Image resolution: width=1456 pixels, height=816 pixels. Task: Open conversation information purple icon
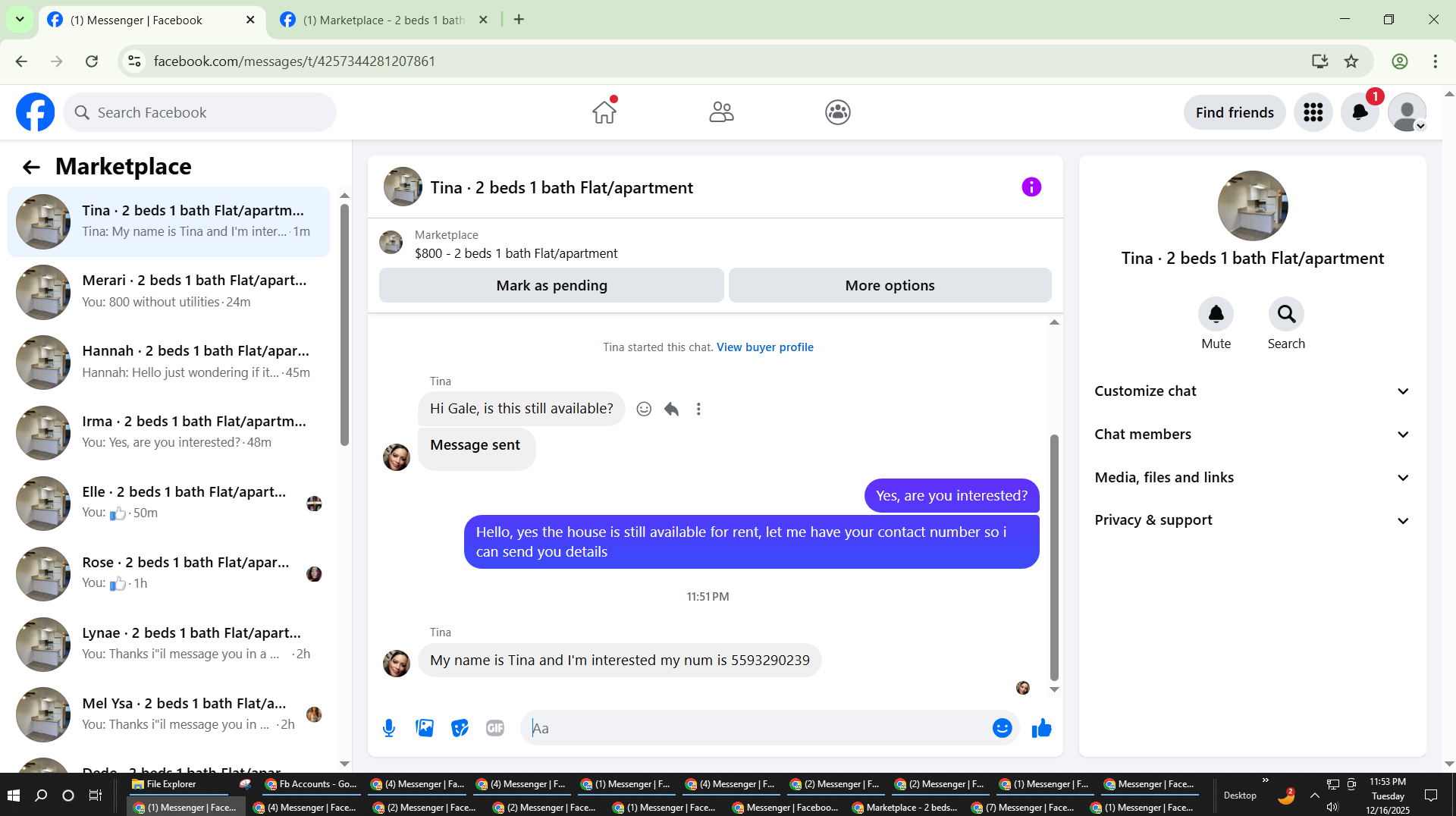(x=1031, y=187)
